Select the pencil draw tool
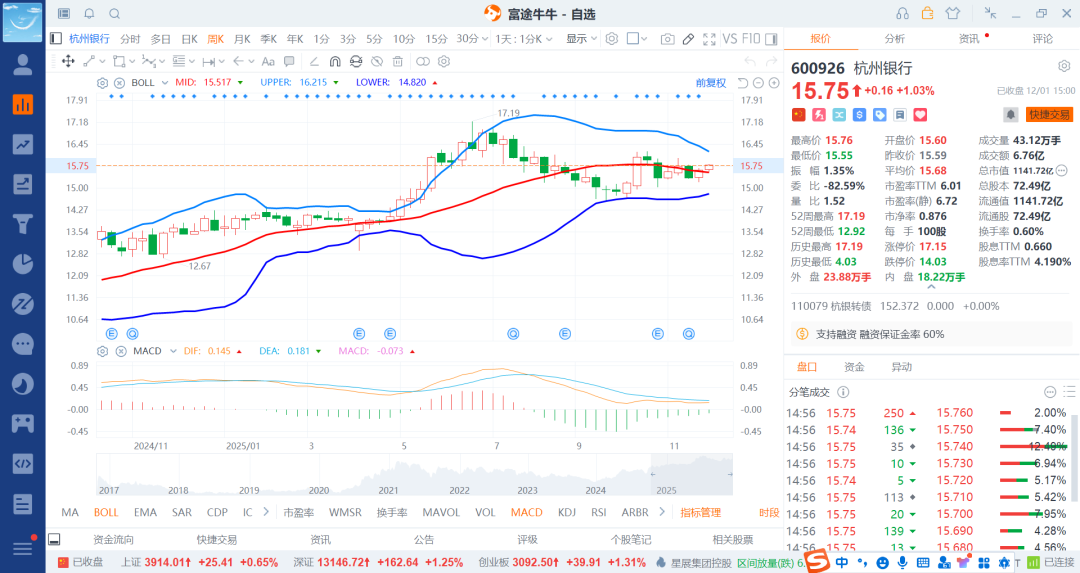1080x573 pixels. tap(688, 39)
